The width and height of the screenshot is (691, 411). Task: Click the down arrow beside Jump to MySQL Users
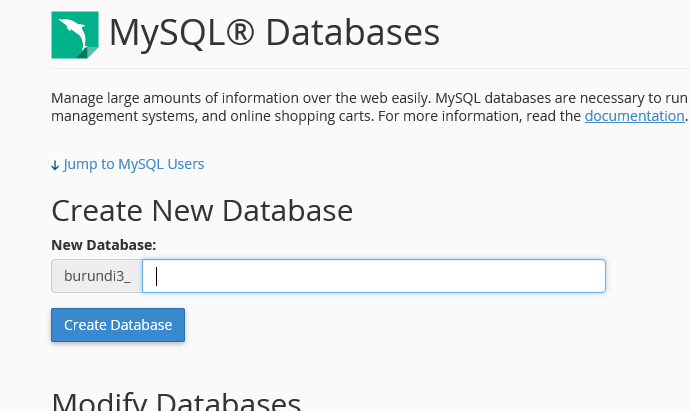click(55, 165)
